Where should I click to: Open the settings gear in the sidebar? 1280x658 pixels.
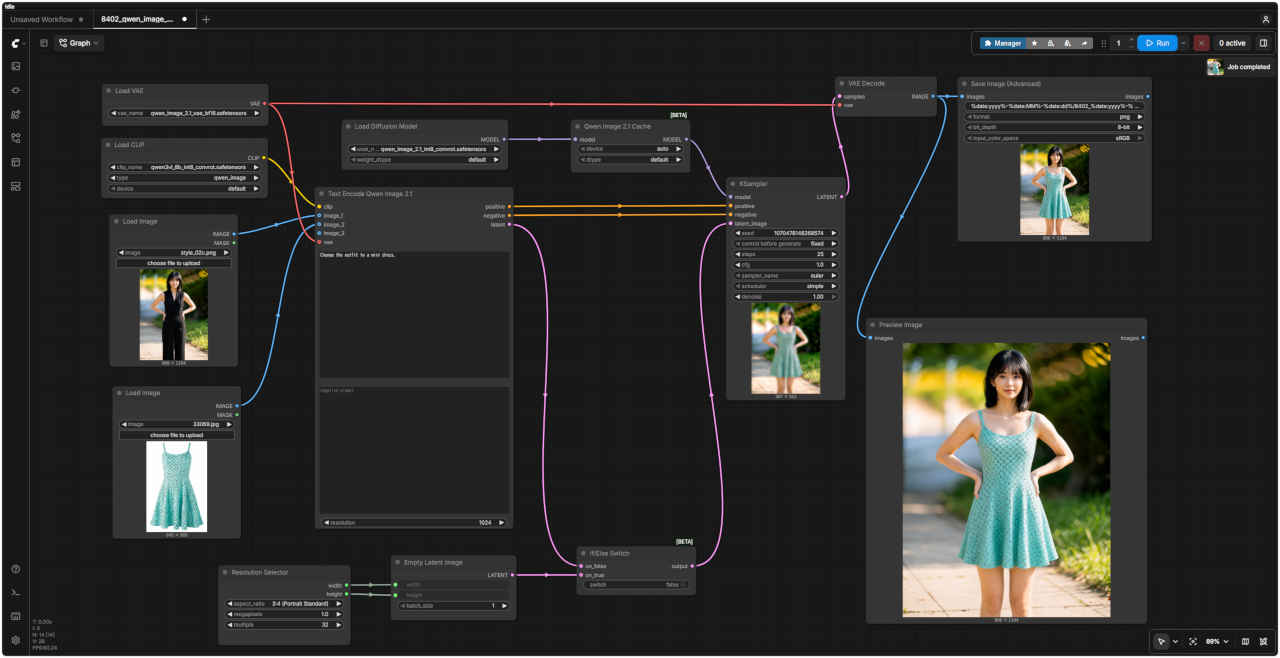point(16,640)
